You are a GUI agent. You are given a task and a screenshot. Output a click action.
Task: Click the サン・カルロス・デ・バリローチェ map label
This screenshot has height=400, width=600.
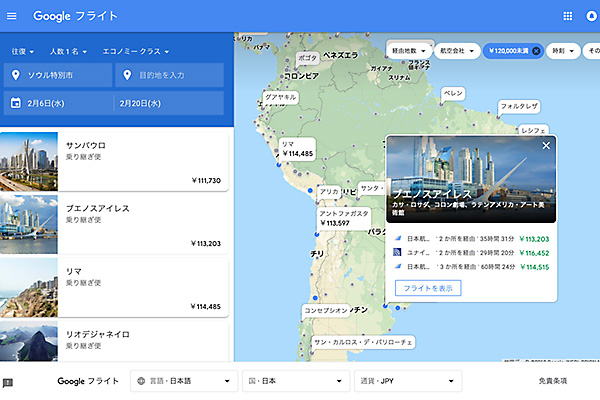363,342
